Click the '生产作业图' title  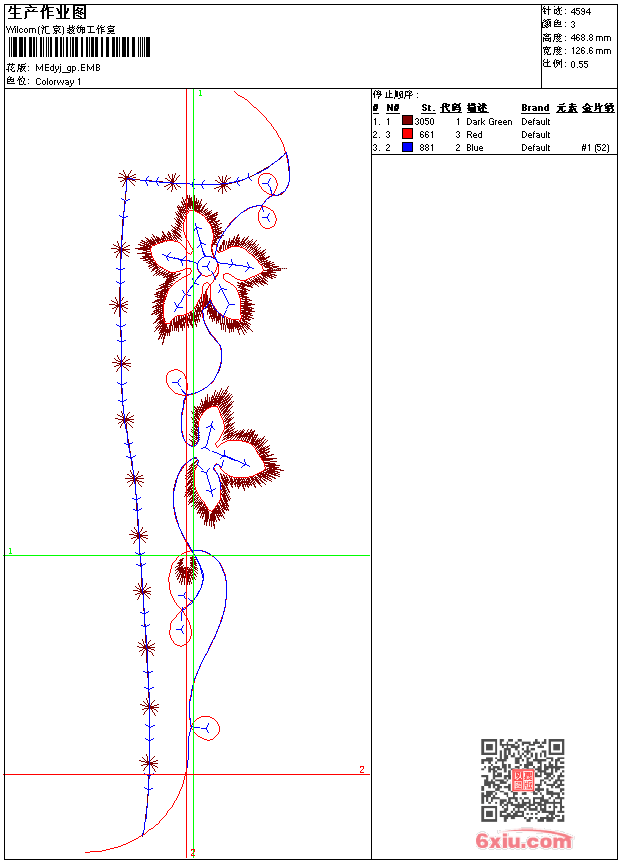[x=47, y=13]
